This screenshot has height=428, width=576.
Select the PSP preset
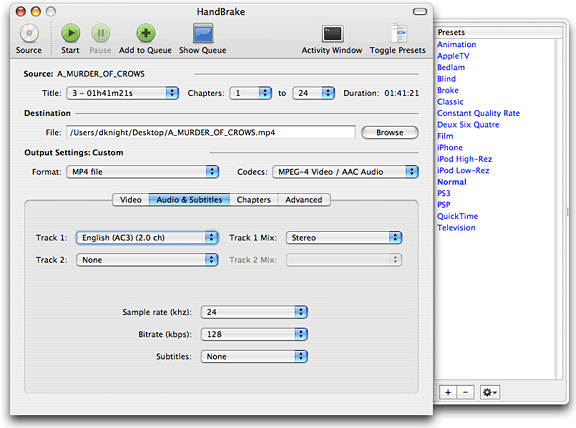click(444, 205)
